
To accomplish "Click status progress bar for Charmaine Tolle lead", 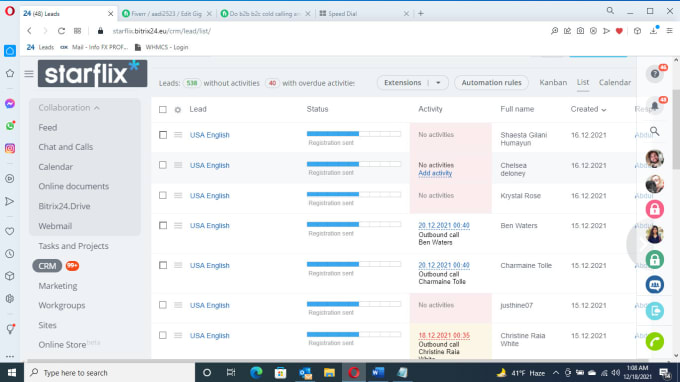I will (354, 264).
